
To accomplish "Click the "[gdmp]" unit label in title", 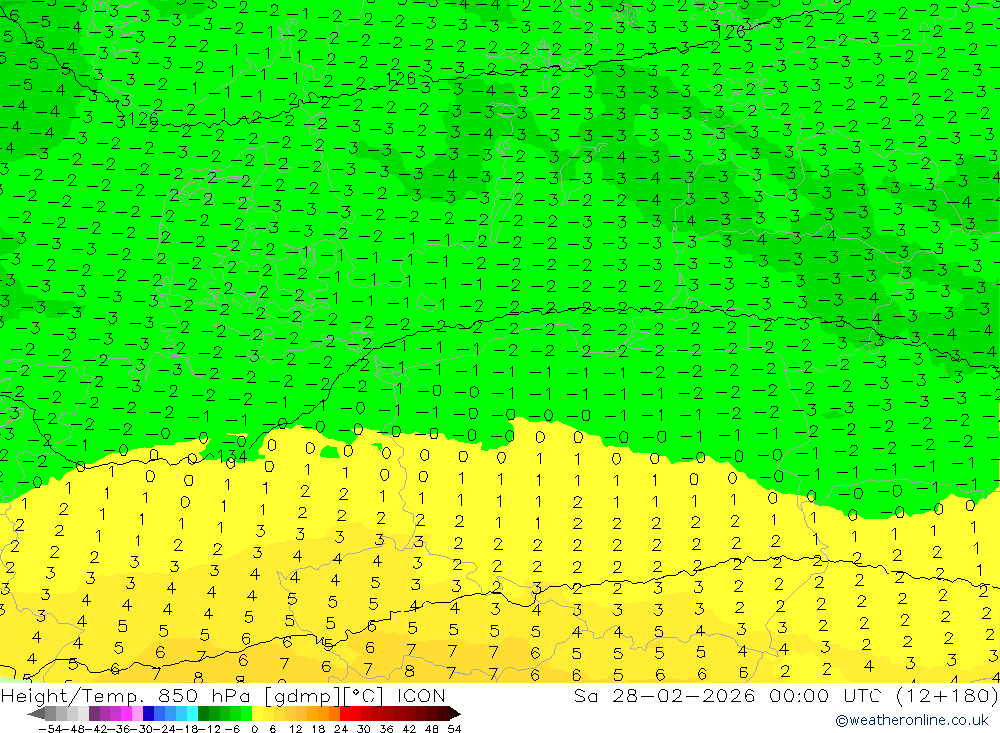I will [302, 696].
